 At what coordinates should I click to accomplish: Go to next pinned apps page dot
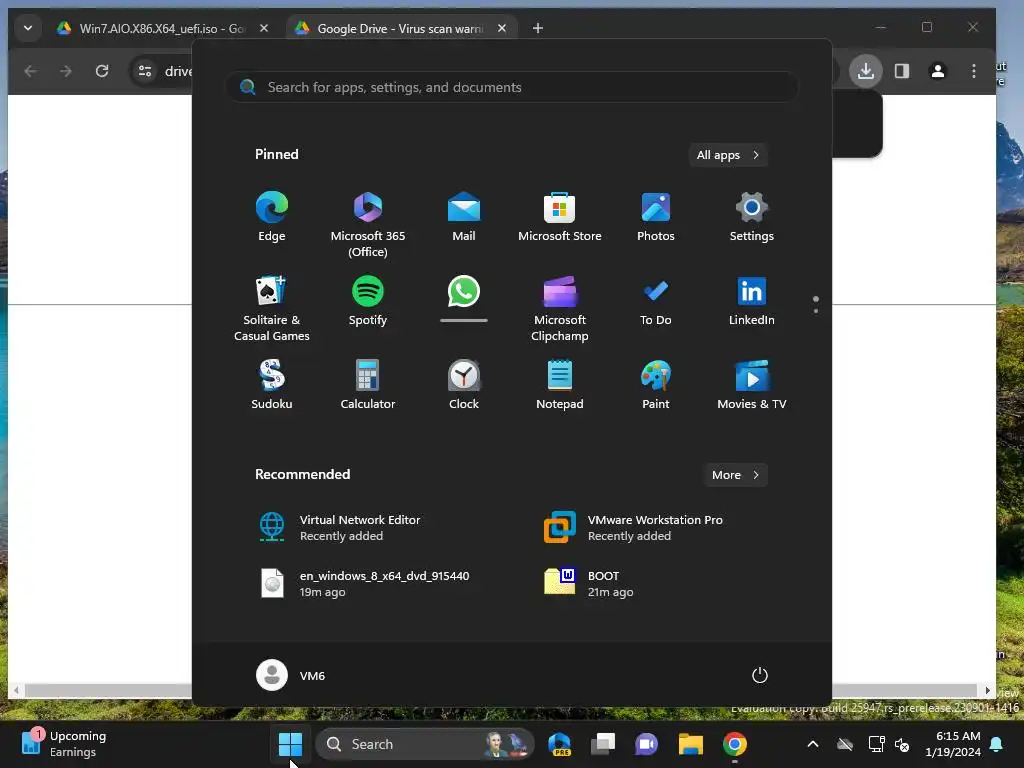click(x=816, y=311)
